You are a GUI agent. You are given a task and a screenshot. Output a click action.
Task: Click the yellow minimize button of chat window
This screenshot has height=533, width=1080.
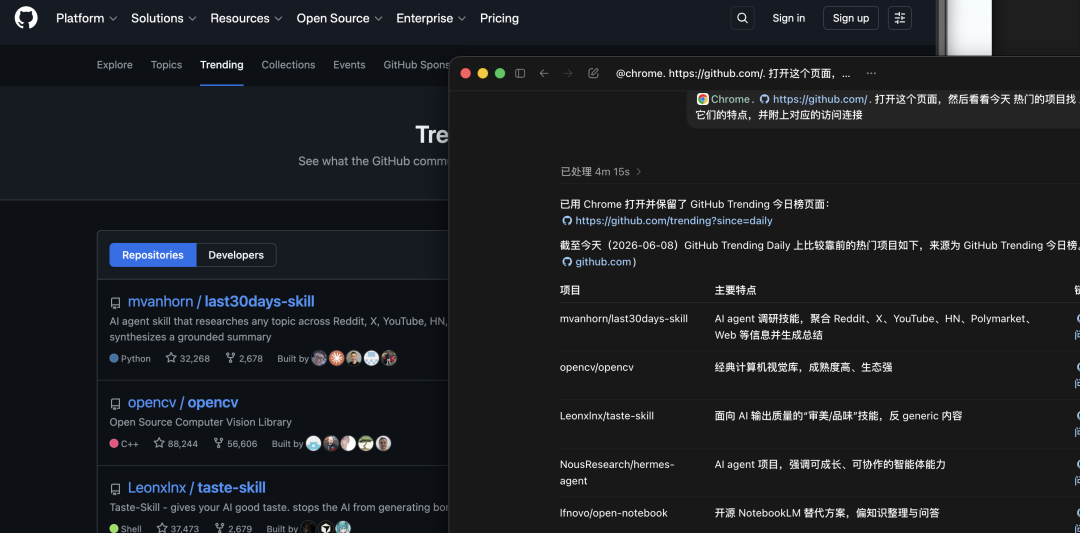pyautogui.click(x=483, y=73)
